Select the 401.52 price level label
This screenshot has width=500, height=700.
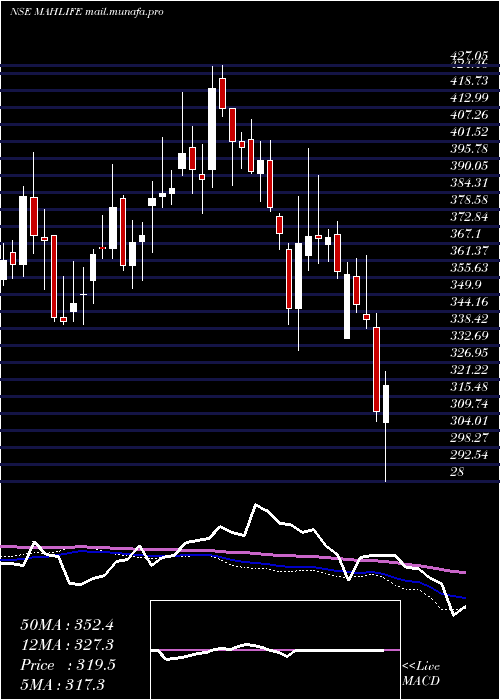[x=469, y=132]
